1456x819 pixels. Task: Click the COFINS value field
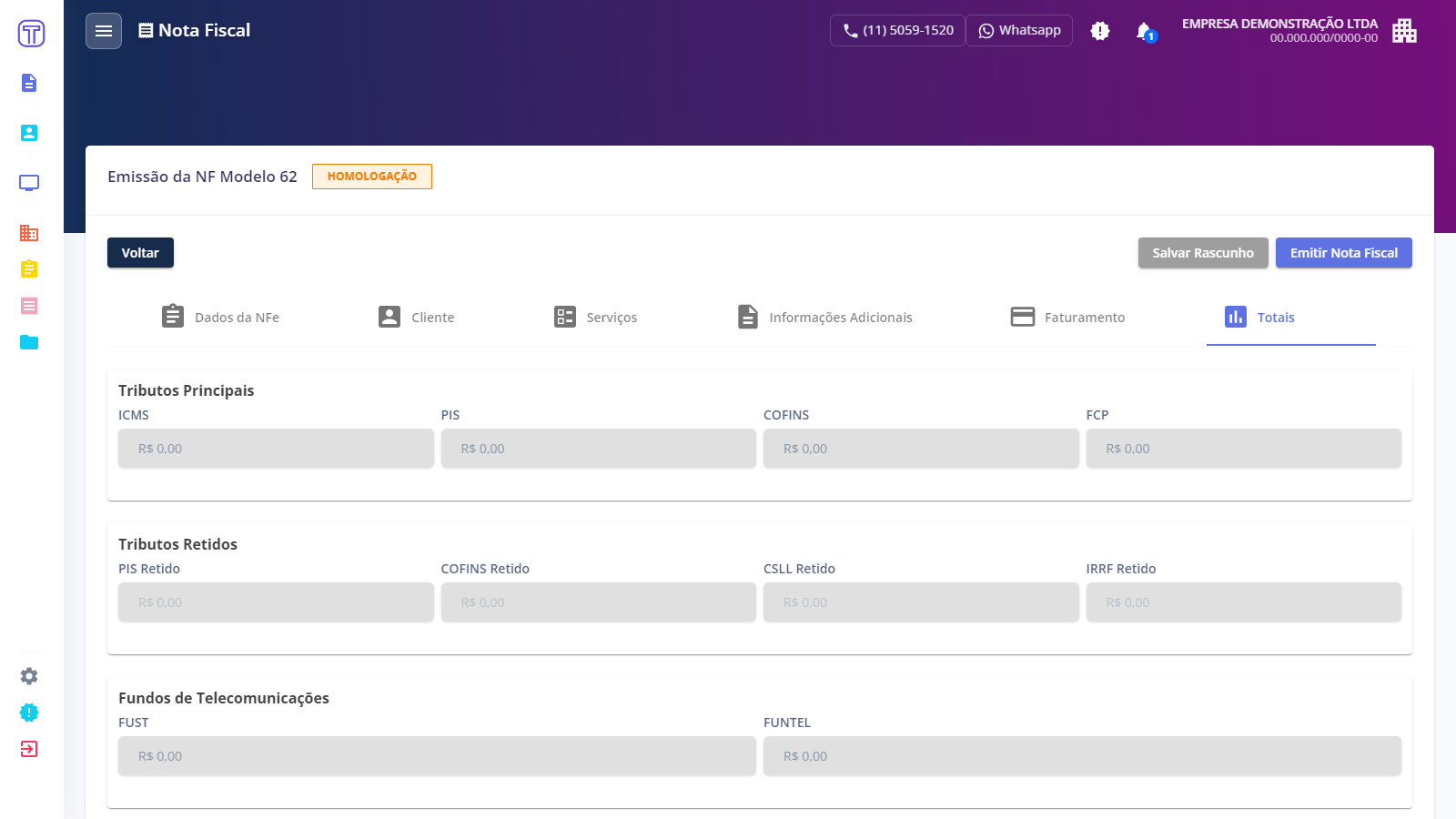(x=921, y=449)
